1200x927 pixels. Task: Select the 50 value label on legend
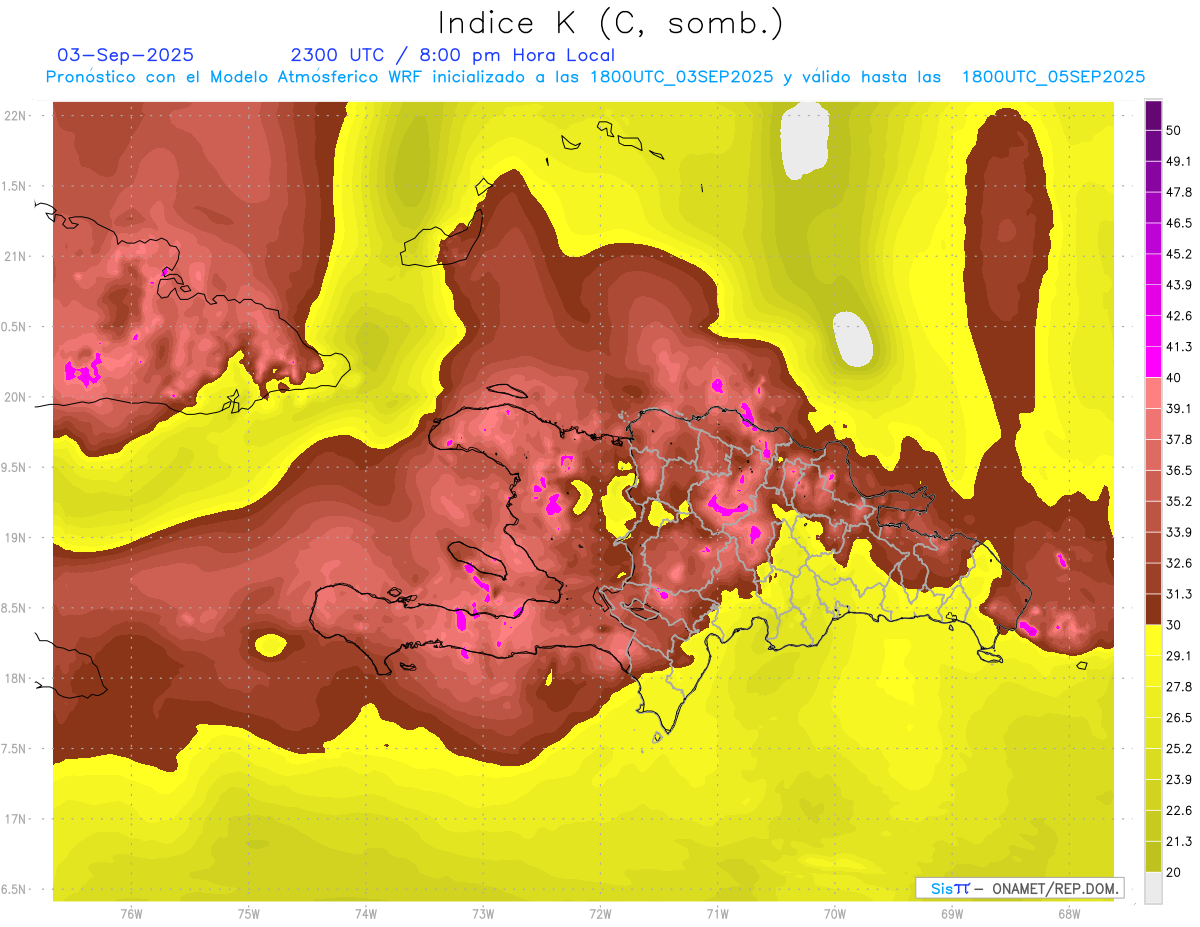click(x=1174, y=130)
